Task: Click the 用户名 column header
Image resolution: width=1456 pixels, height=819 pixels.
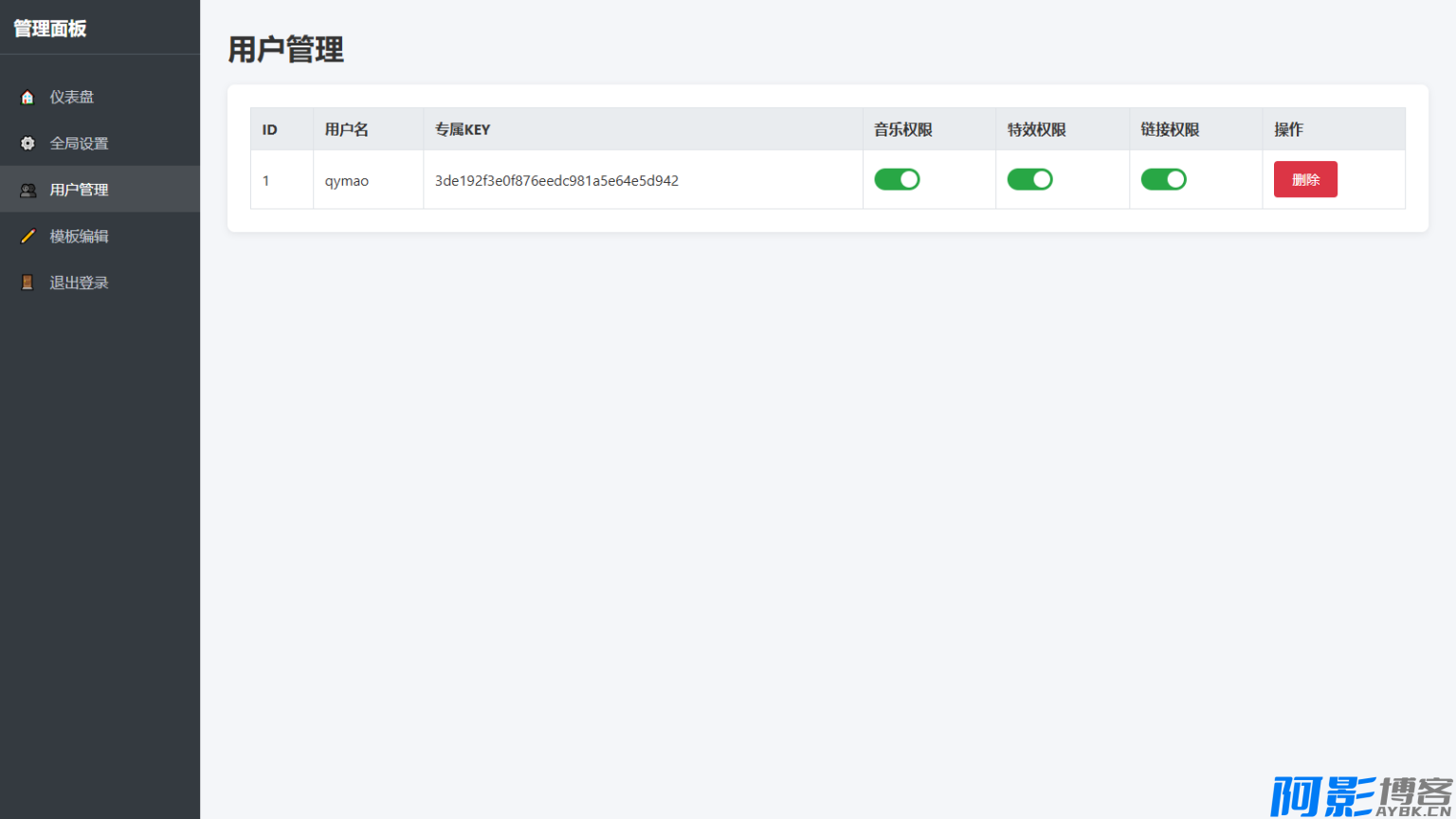Action: pyautogui.click(x=347, y=129)
